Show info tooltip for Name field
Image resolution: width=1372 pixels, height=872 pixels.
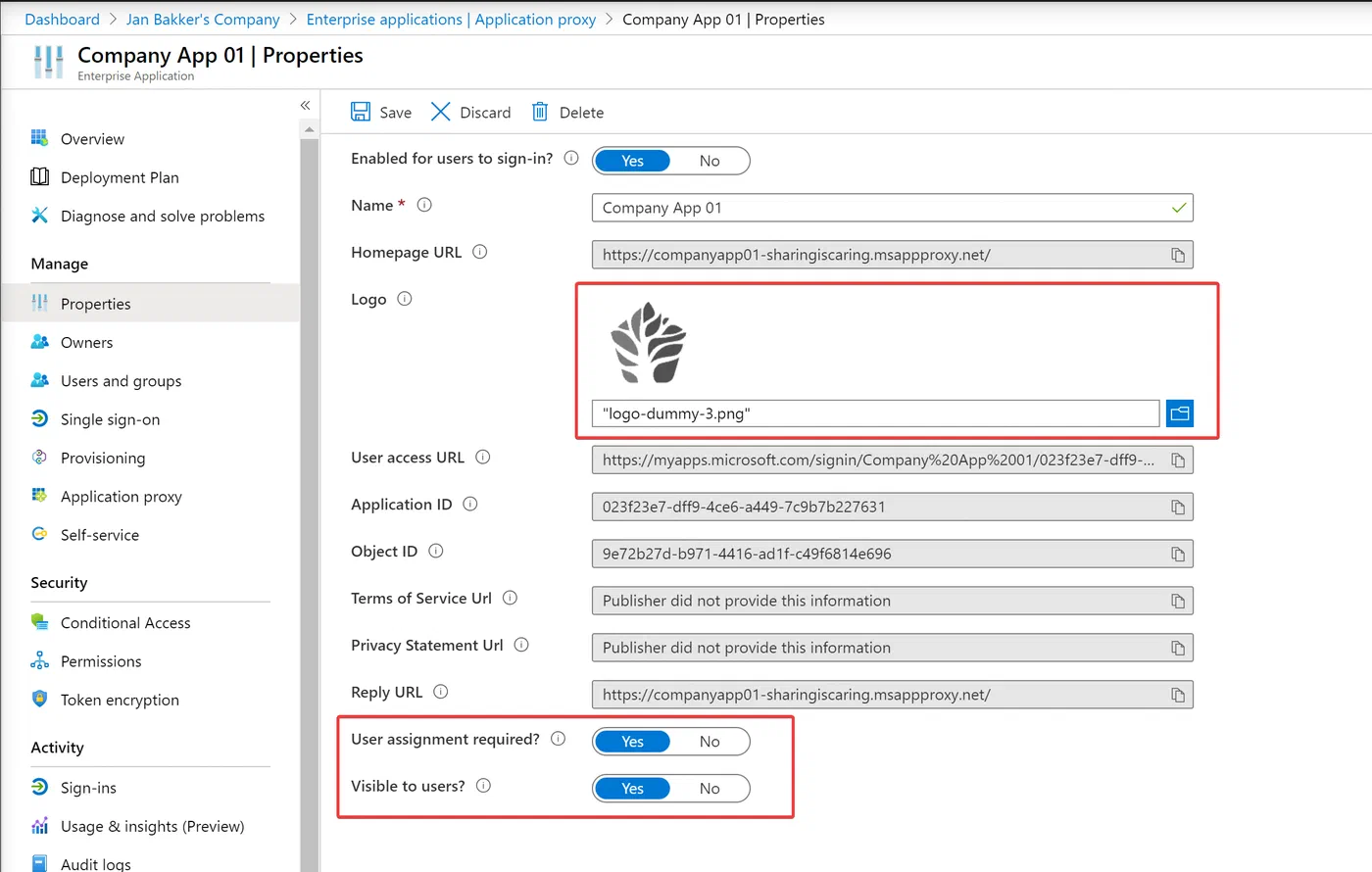[424, 205]
